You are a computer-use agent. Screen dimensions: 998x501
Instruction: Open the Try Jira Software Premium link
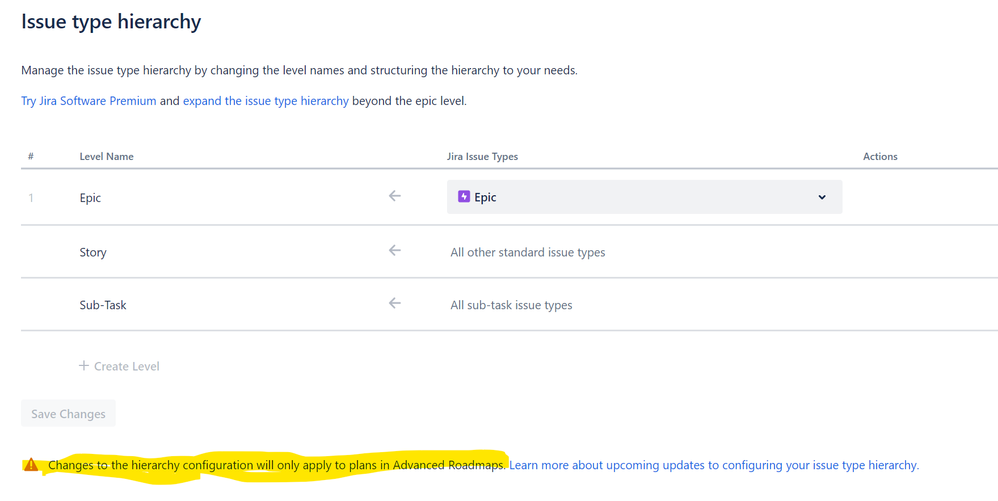88,101
